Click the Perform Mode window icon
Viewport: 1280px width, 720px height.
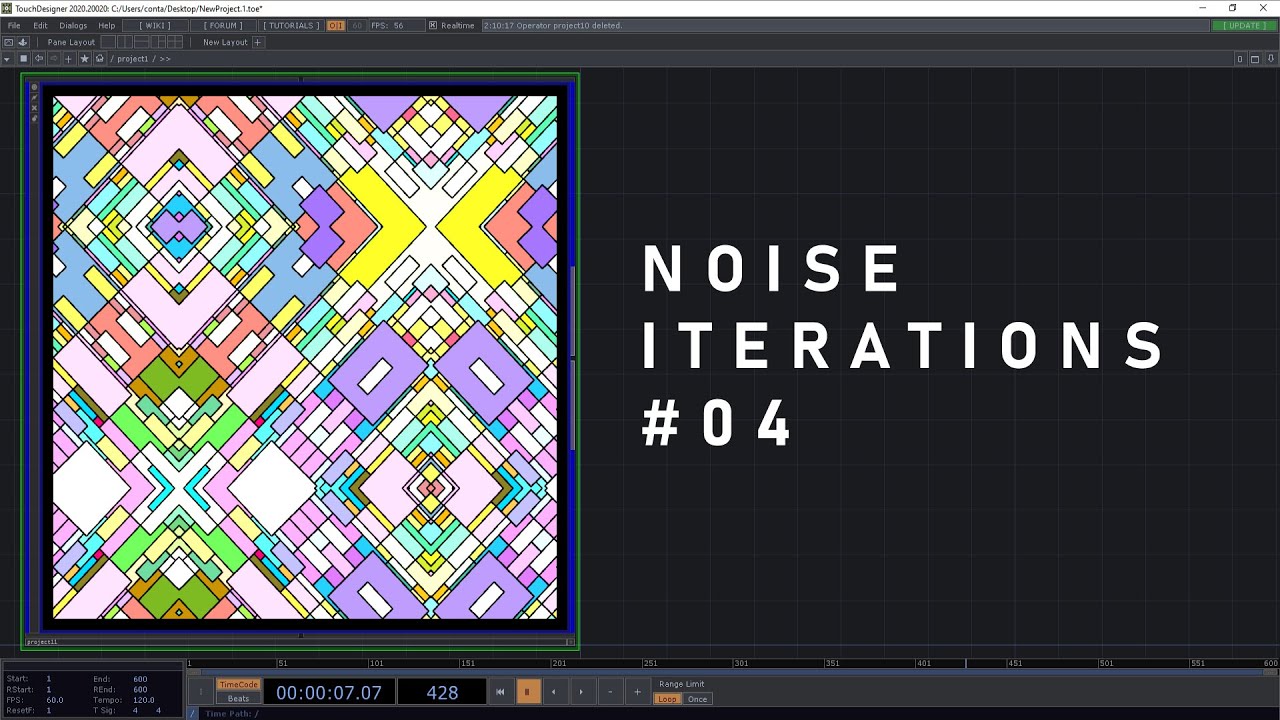(x=9, y=42)
